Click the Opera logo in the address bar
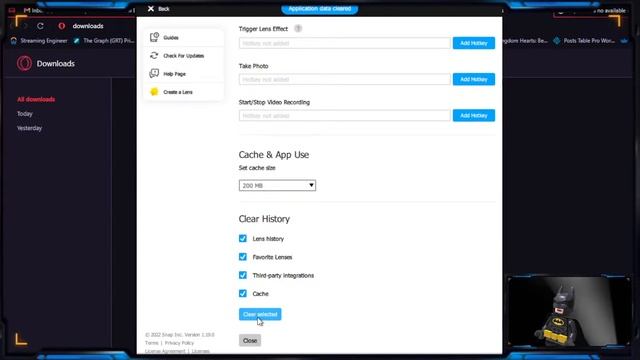Viewport: 640px width, 360px height. [62, 26]
